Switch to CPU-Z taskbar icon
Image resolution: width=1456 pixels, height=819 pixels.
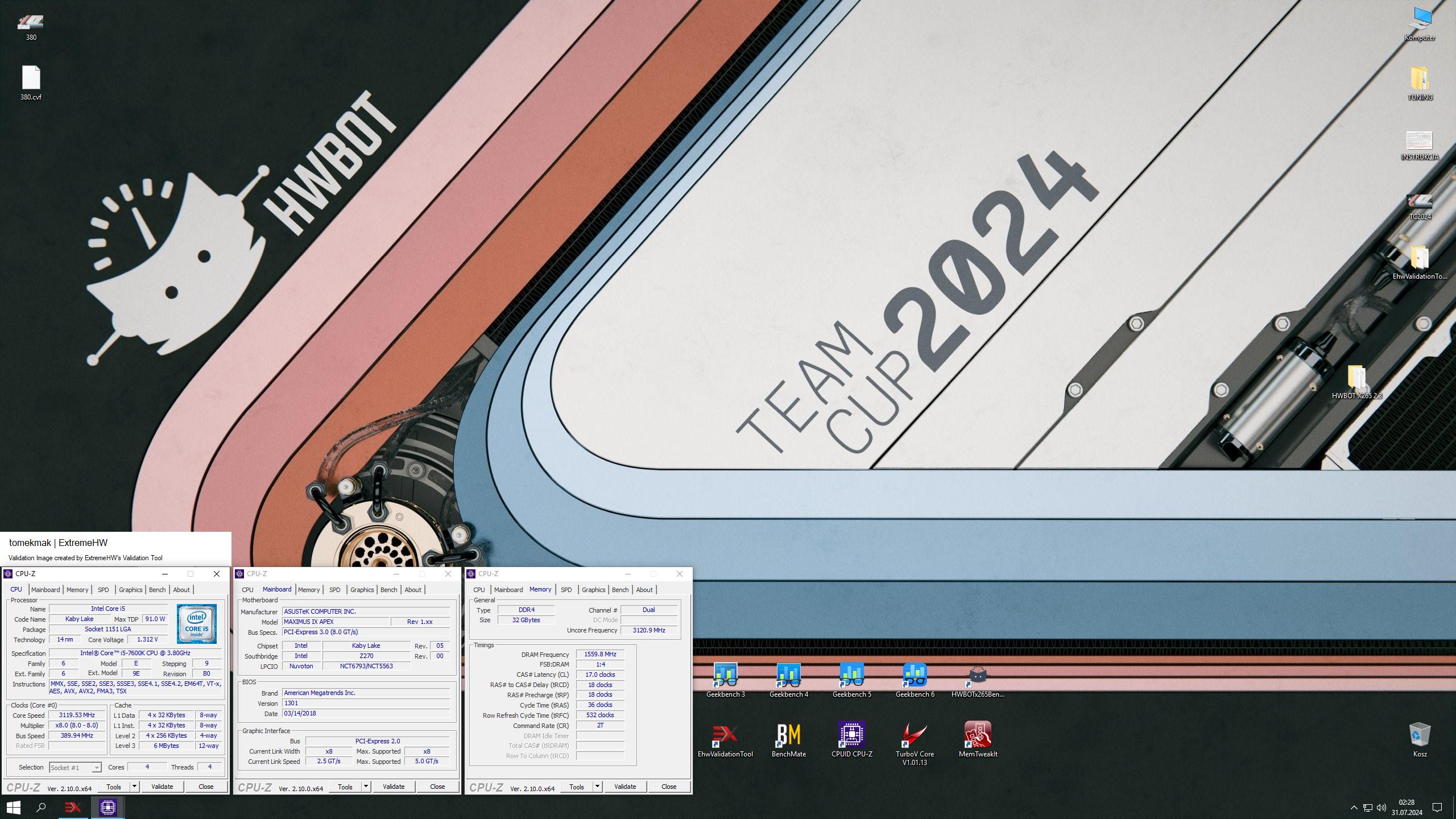click(107, 807)
